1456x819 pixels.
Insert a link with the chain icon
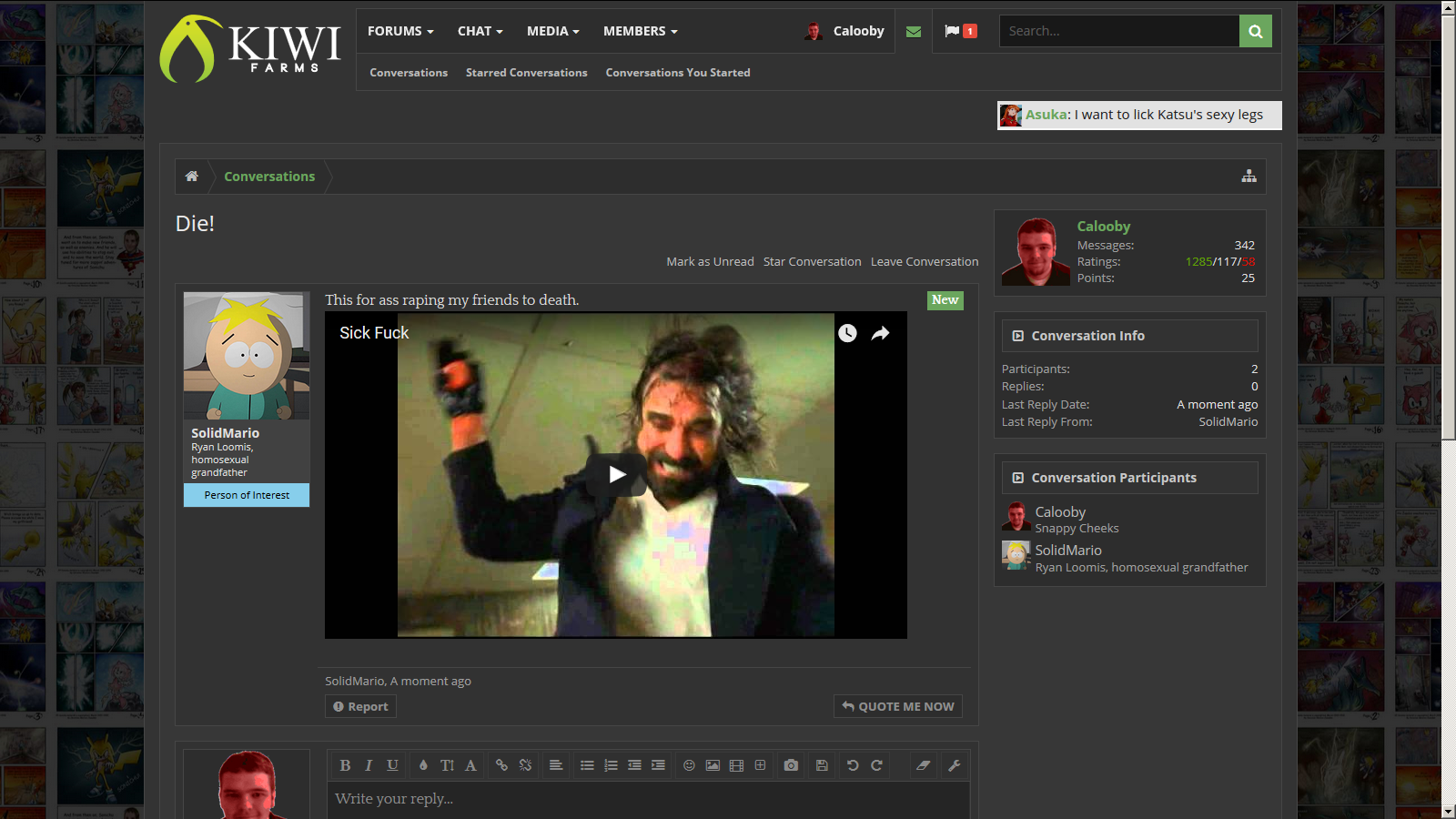pyautogui.click(x=501, y=765)
